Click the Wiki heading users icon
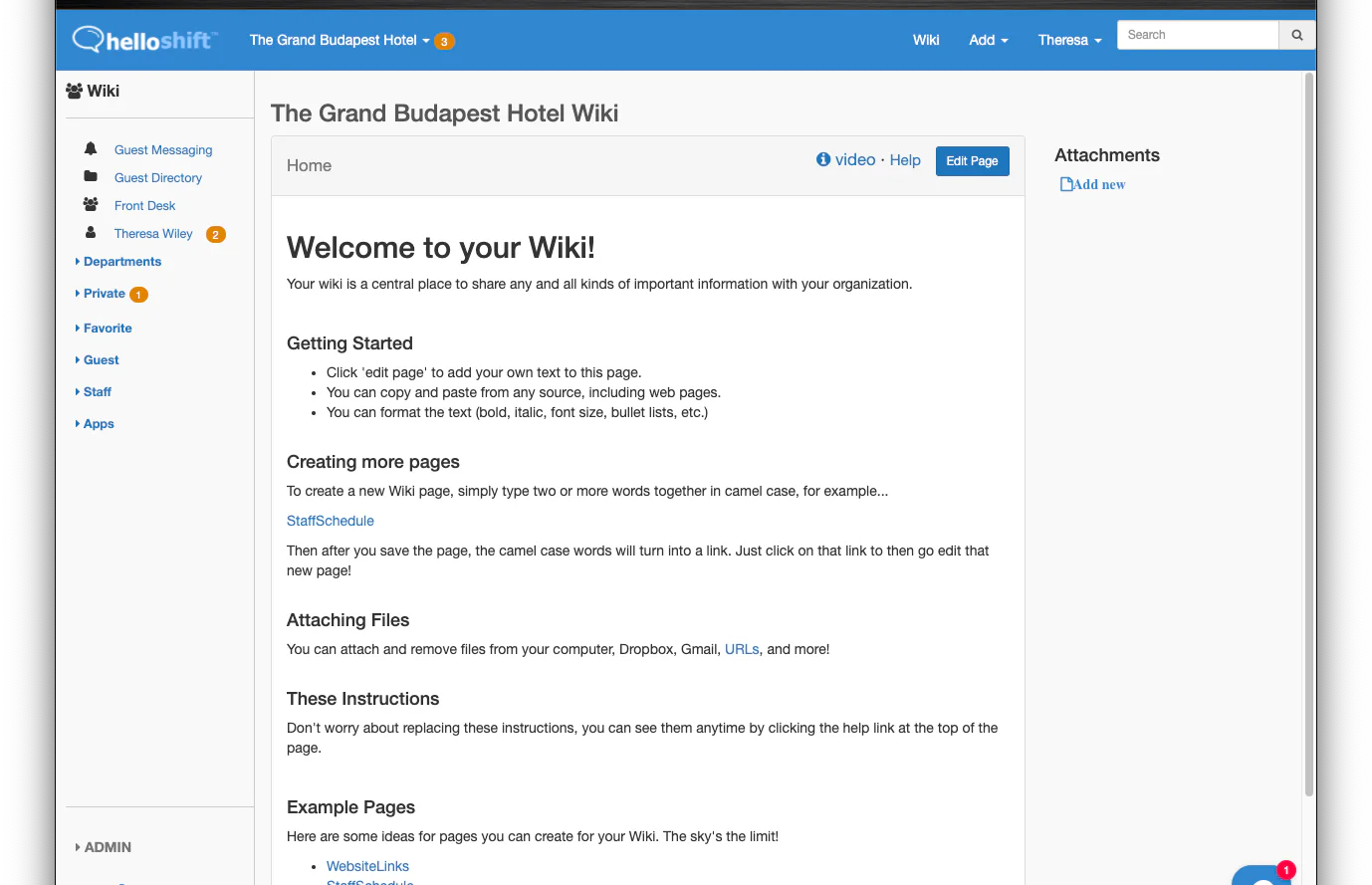 (x=74, y=91)
